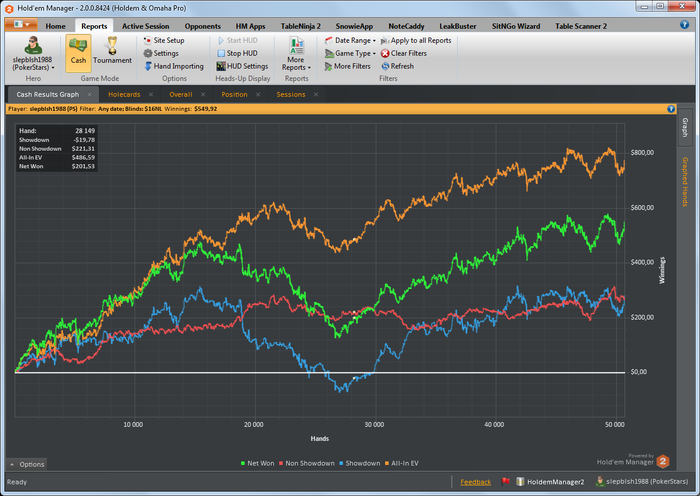Click the Net Won value $201,53

coord(83,167)
